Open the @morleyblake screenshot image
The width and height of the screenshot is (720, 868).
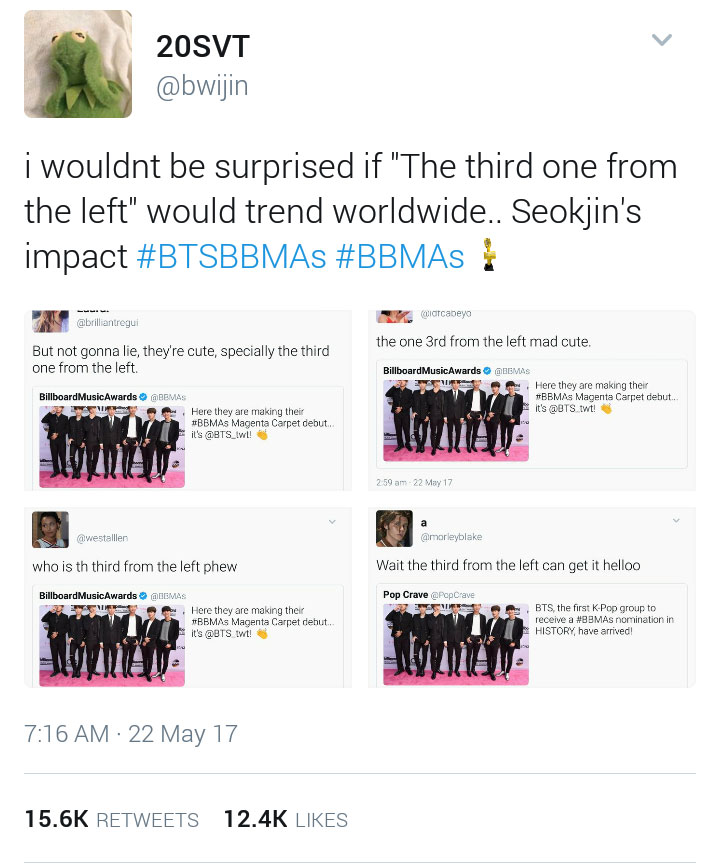[x=532, y=597]
